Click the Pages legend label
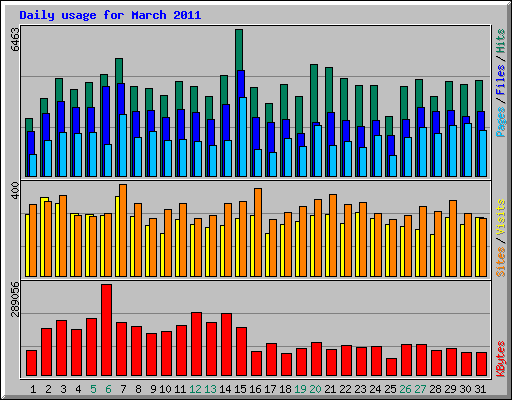This screenshot has width=512, height=400. click(x=500, y=122)
